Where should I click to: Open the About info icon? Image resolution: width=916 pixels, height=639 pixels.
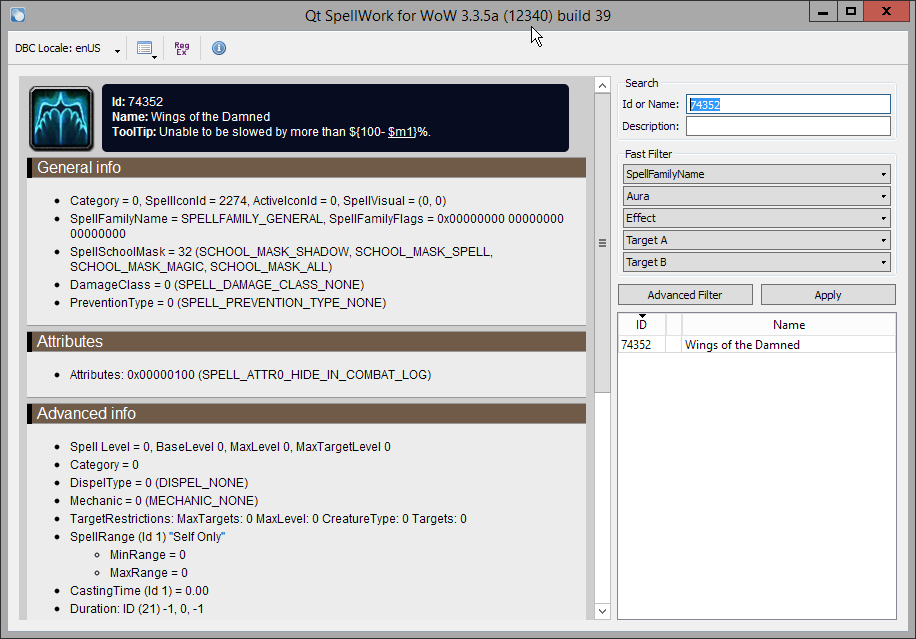click(219, 48)
